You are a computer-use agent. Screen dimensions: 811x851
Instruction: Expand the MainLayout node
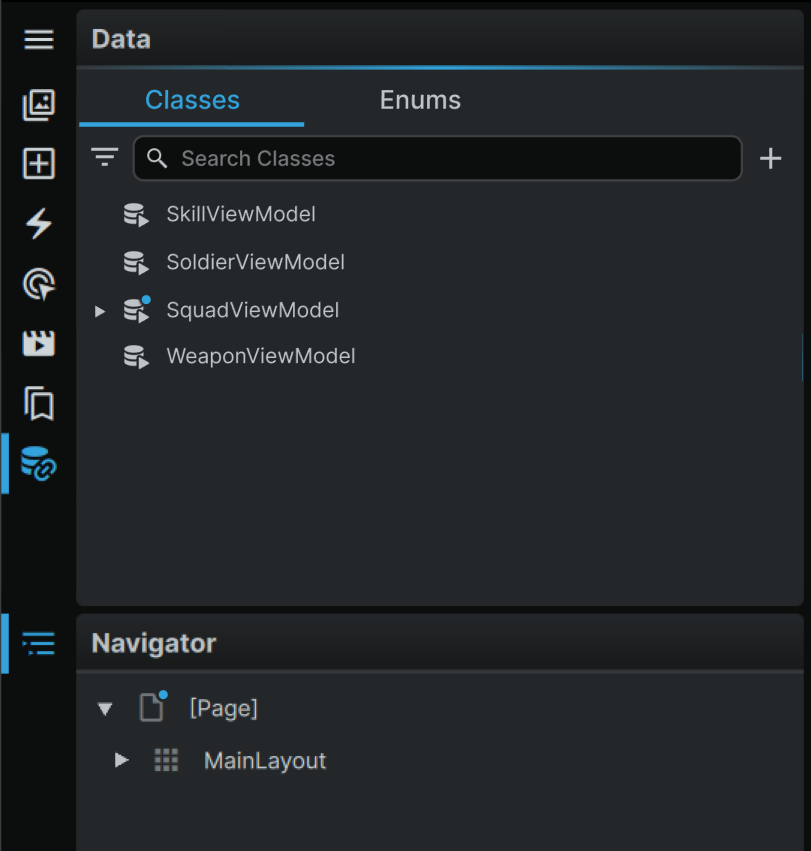tap(122, 760)
